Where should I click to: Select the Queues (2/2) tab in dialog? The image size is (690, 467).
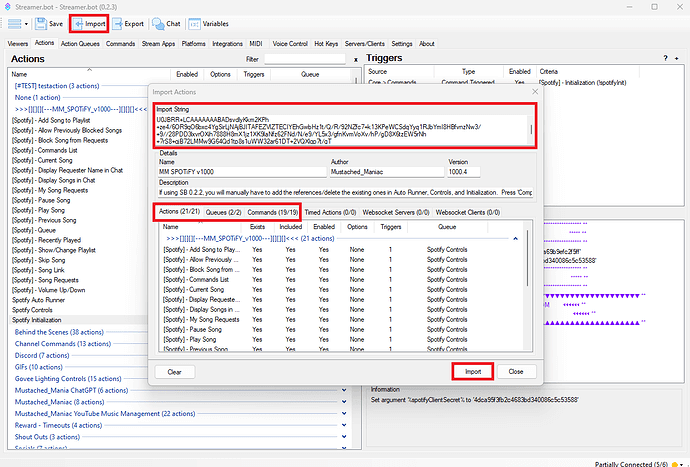coord(221,213)
